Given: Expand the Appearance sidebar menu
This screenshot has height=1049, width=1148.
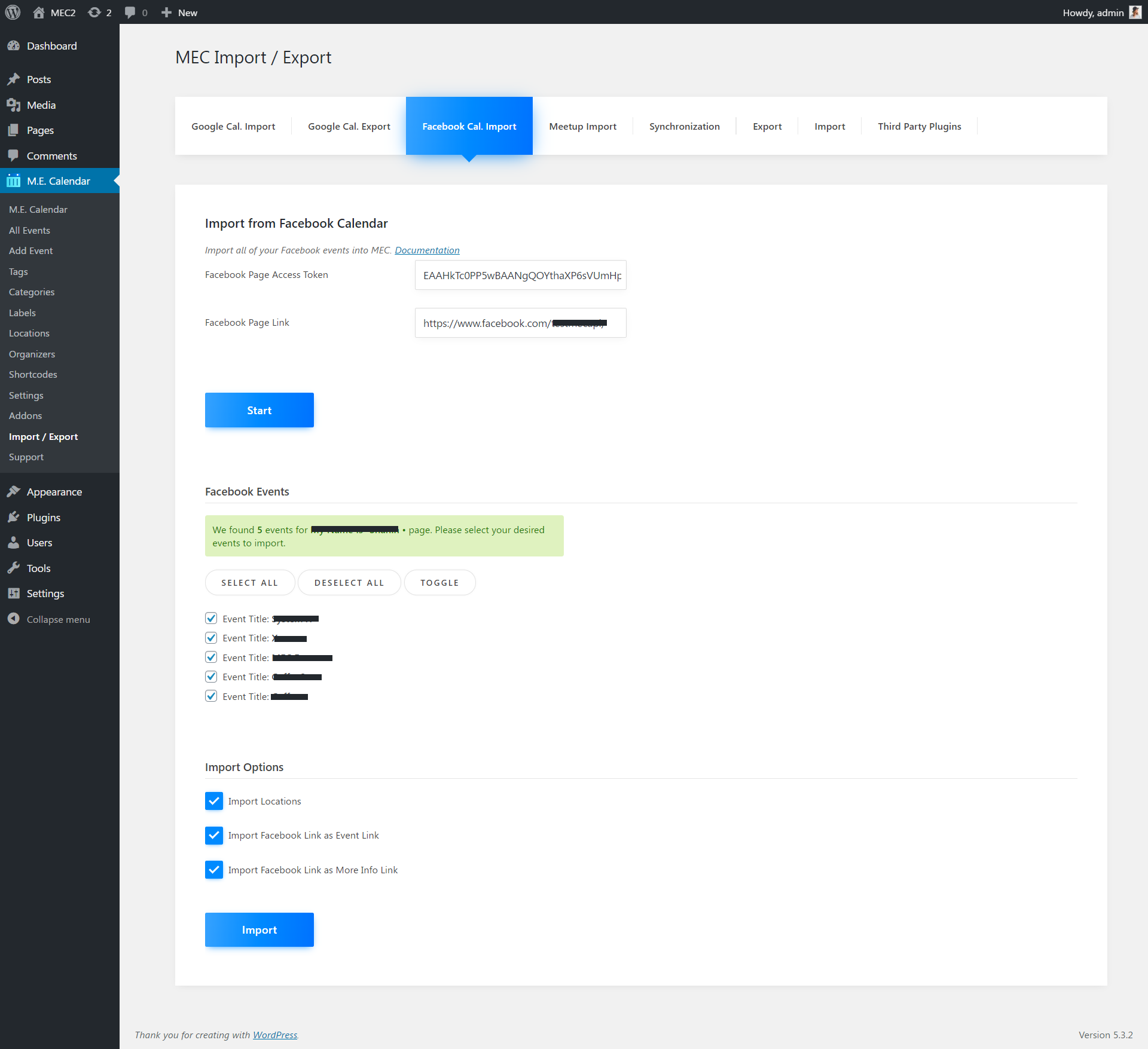Looking at the screenshot, I should click(54, 492).
